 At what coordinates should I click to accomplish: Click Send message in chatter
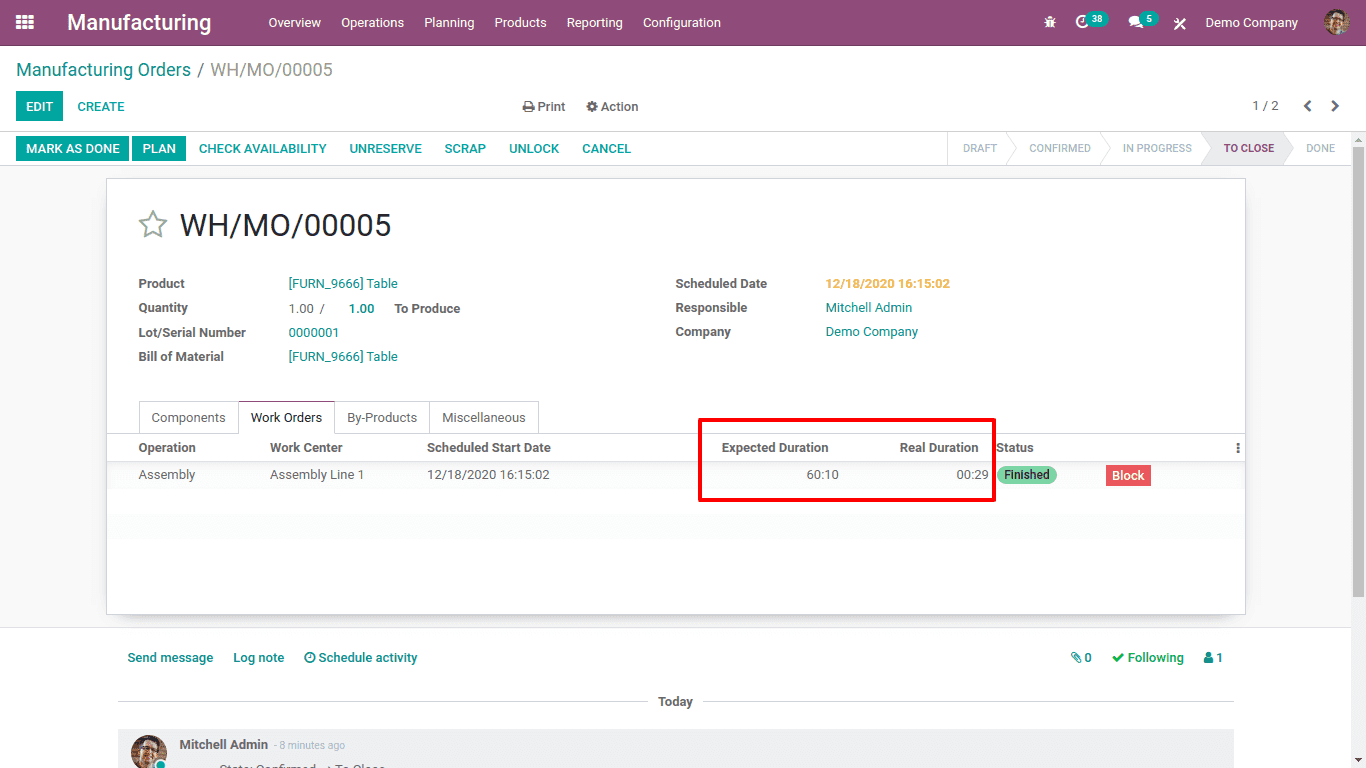(x=170, y=658)
